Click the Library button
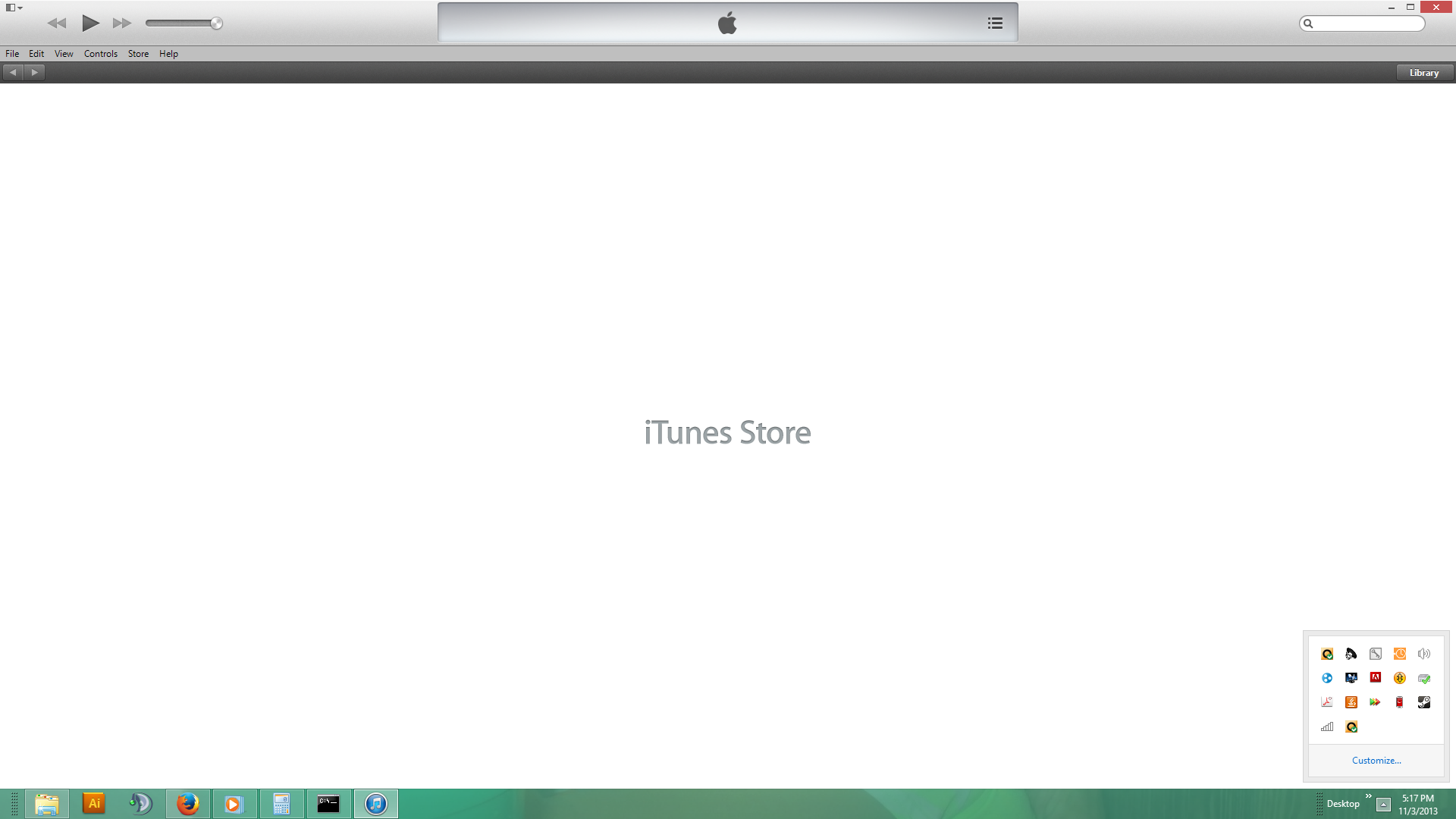 [1423, 73]
